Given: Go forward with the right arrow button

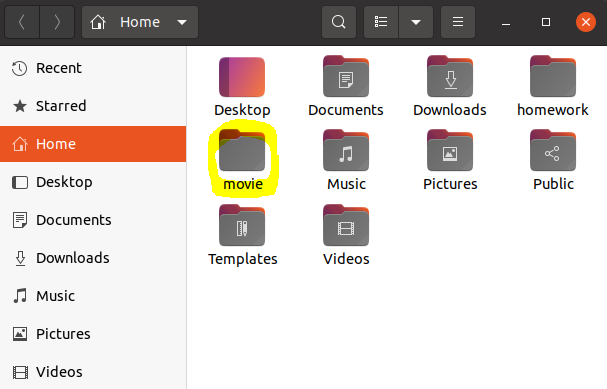Looking at the screenshot, I should pos(57,22).
